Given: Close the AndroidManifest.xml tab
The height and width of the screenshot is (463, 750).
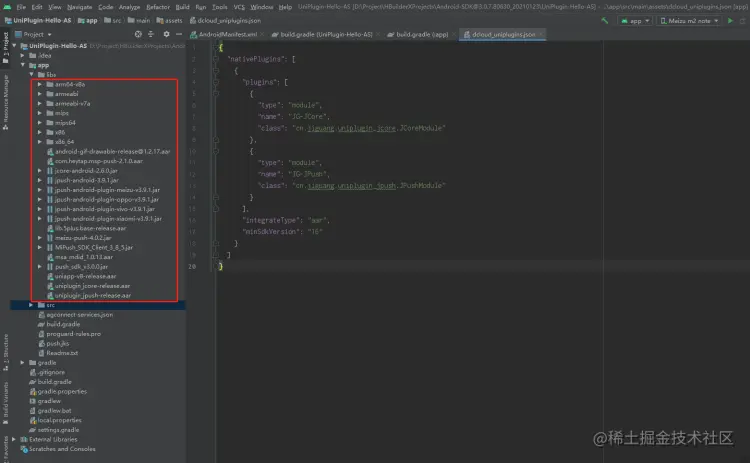Looking at the screenshot, I should (262, 34).
